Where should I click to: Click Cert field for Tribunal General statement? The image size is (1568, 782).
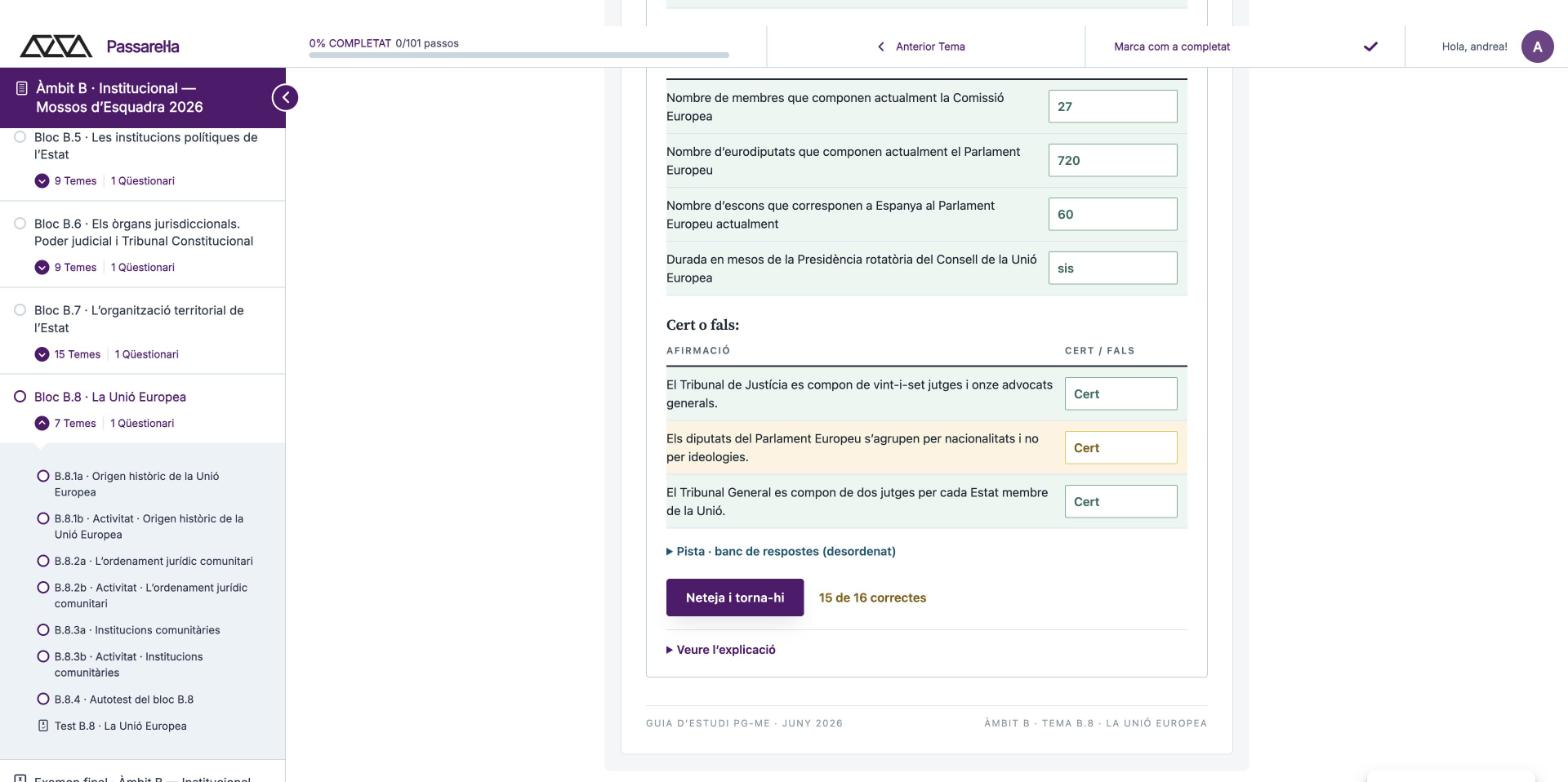1121,502
